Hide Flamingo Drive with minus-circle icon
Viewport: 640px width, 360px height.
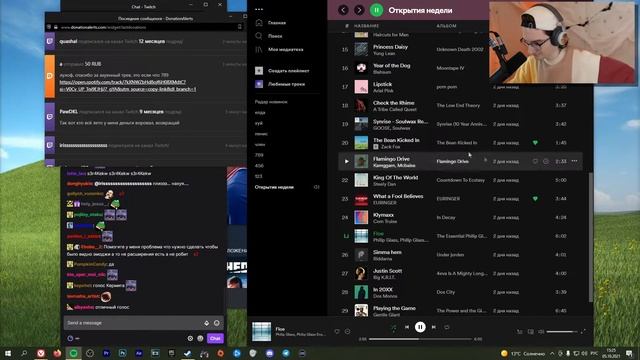click(x=546, y=161)
